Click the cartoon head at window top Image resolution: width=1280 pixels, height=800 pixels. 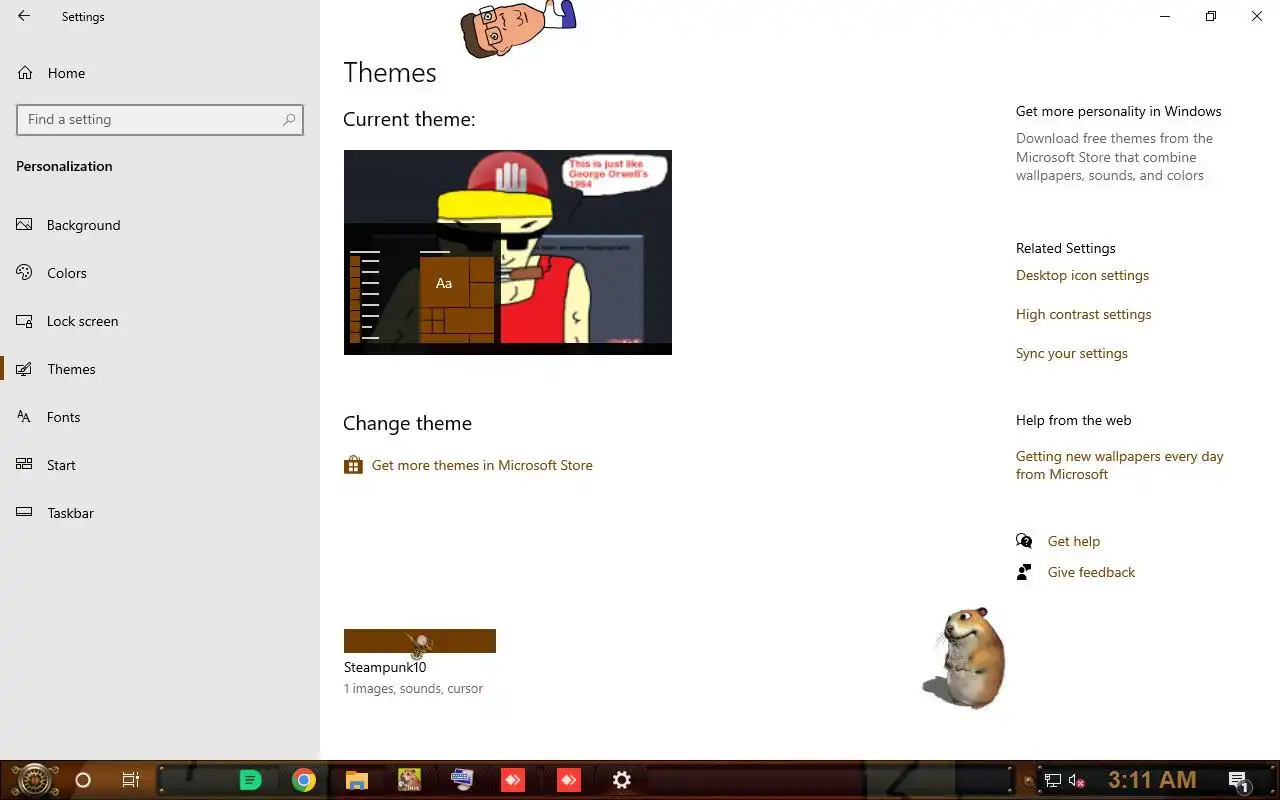pyautogui.click(x=517, y=28)
